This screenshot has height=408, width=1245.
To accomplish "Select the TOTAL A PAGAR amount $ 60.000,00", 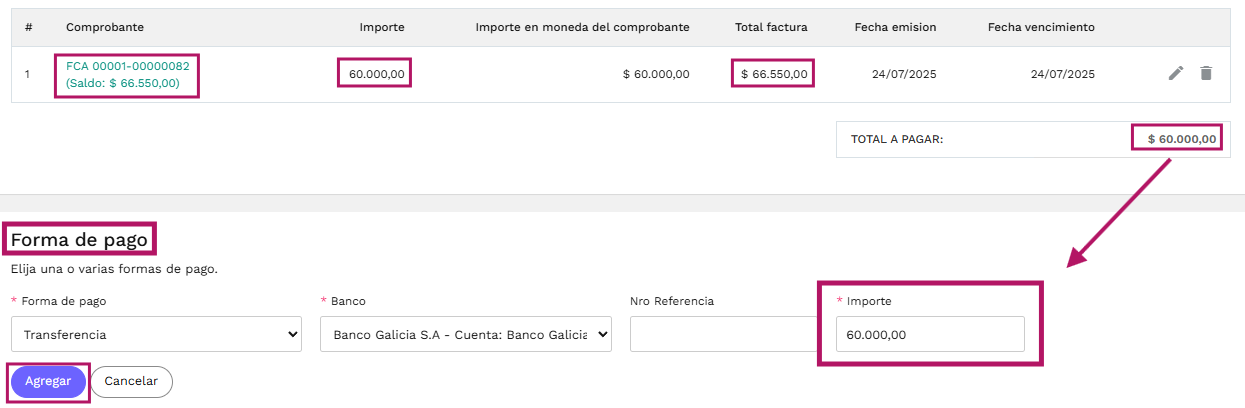I will coord(1181,139).
